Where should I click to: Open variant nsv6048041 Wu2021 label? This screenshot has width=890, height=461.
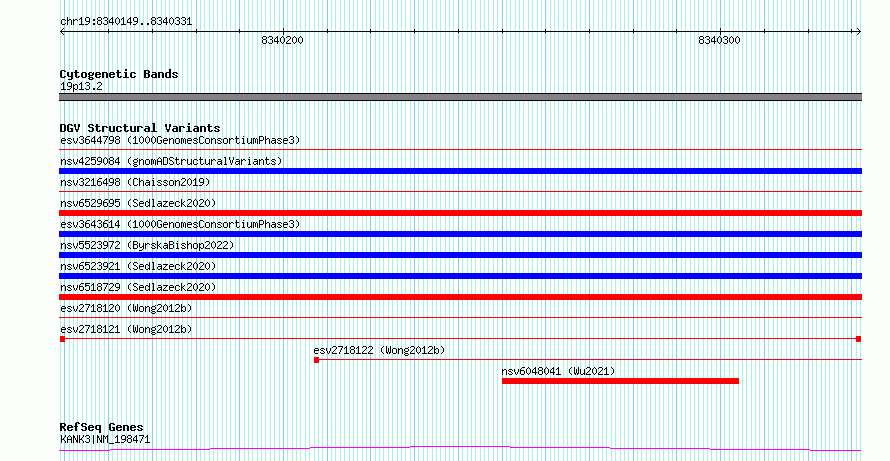tap(558, 371)
